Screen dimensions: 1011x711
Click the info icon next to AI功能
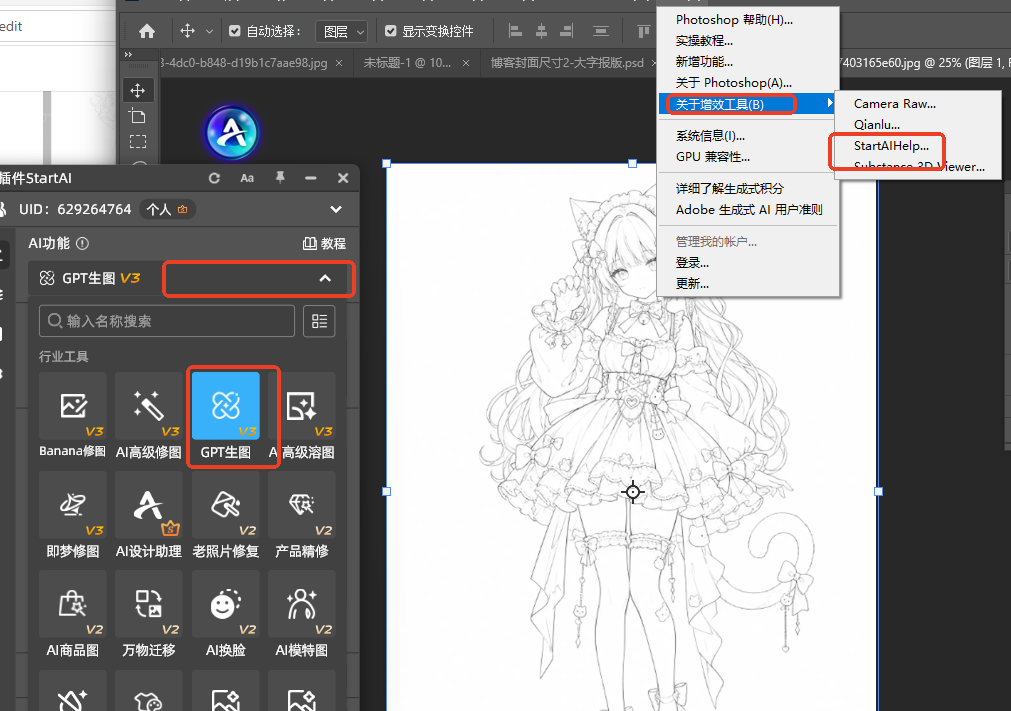[83, 243]
